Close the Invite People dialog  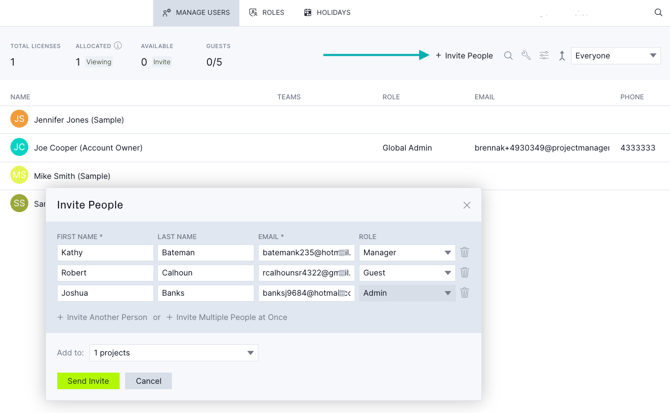click(467, 205)
